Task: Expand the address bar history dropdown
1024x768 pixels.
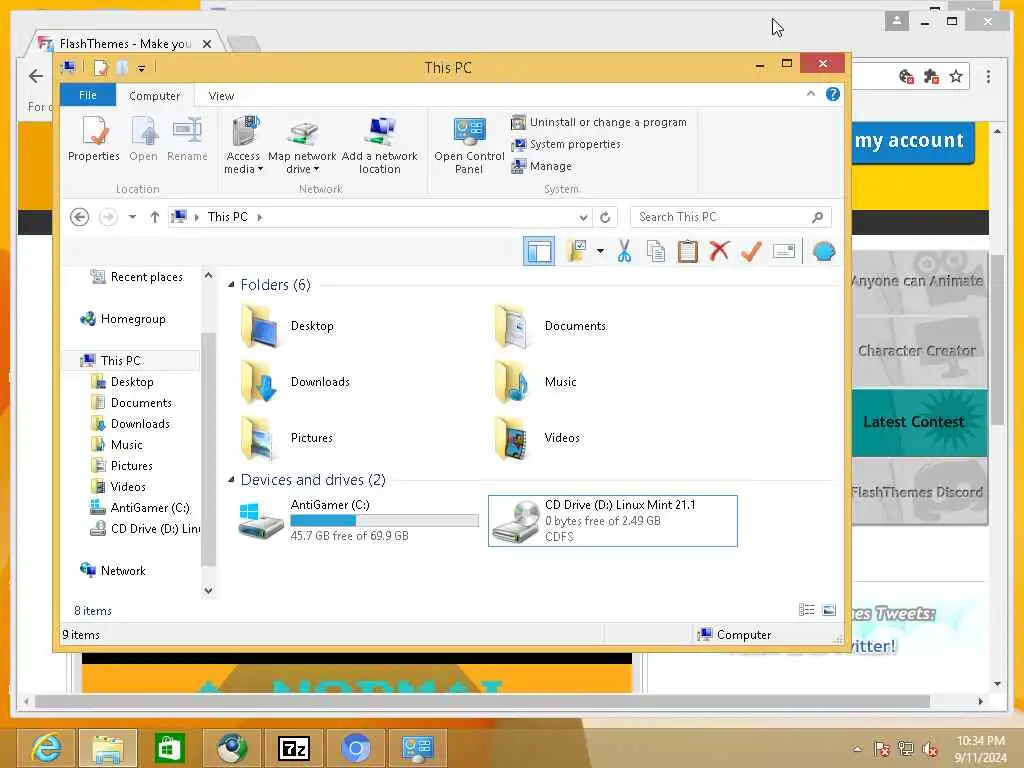Action: (583, 217)
